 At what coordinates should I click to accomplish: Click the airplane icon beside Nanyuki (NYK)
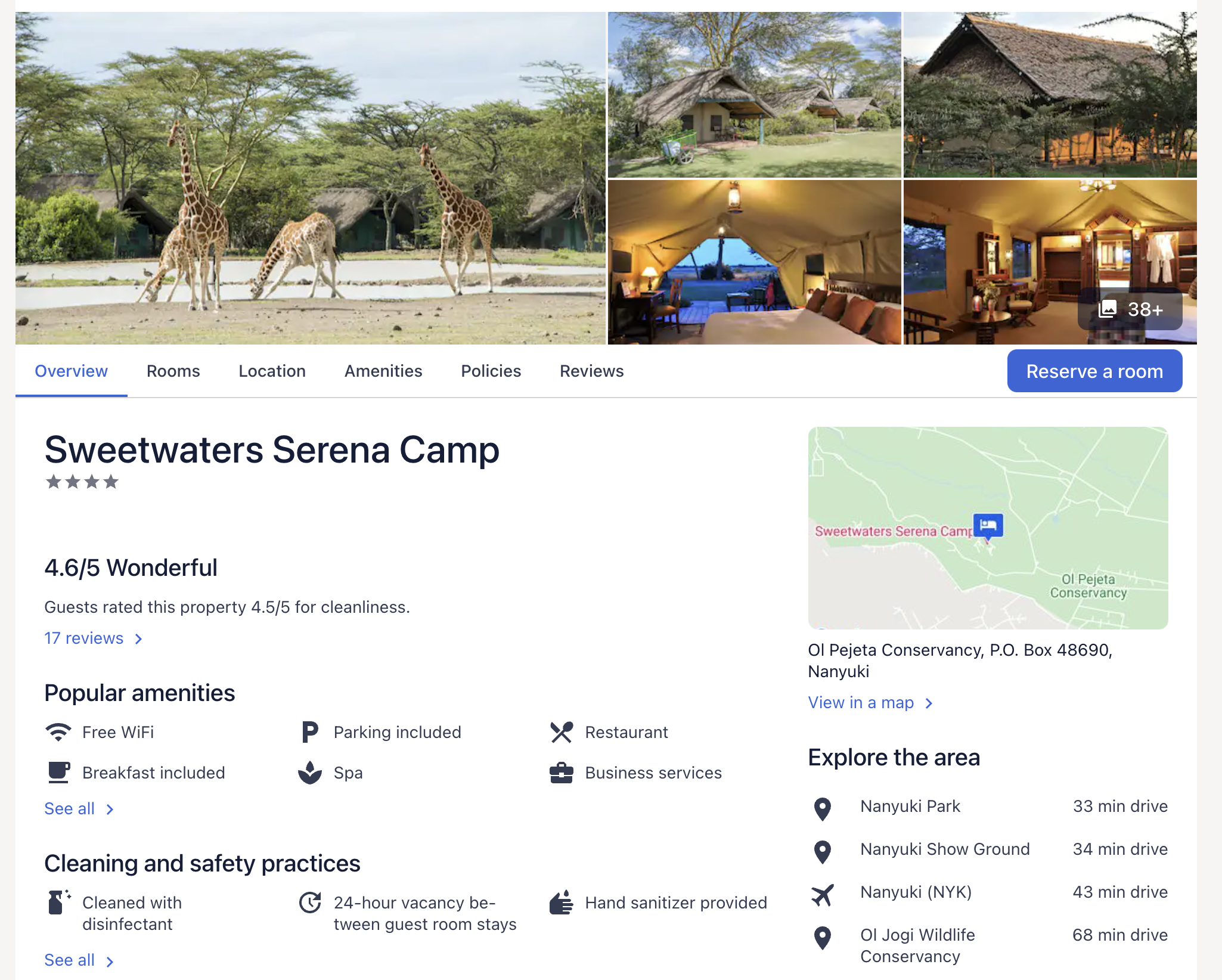(x=823, y=894)
